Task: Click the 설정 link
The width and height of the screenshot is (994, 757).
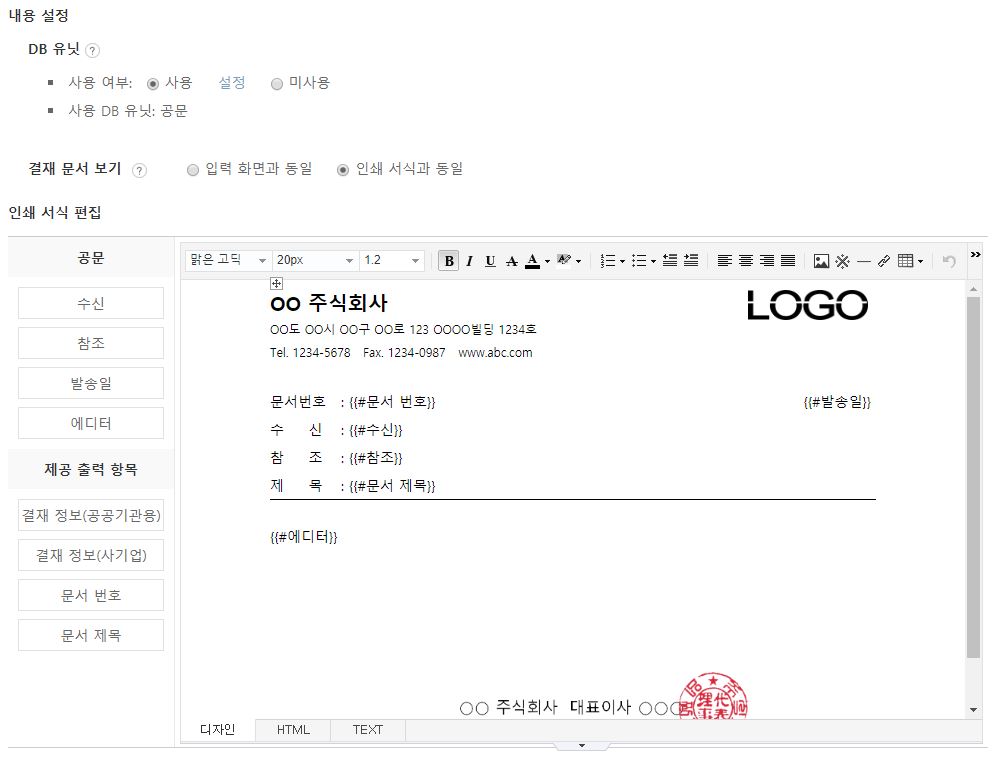Action: [232, 83]
